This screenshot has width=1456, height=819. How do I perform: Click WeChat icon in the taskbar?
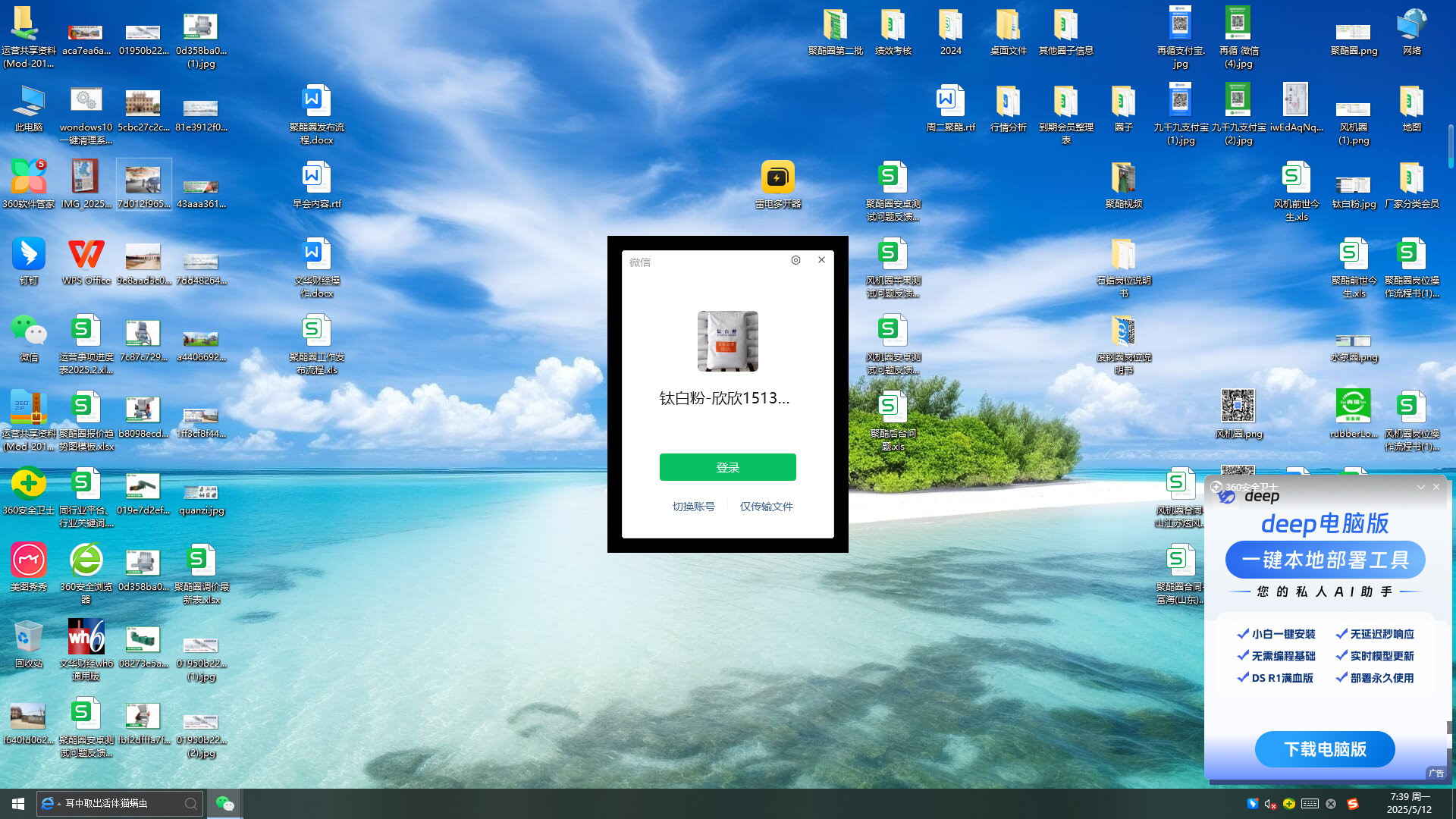pyautogui.click(x=225, y=804)
